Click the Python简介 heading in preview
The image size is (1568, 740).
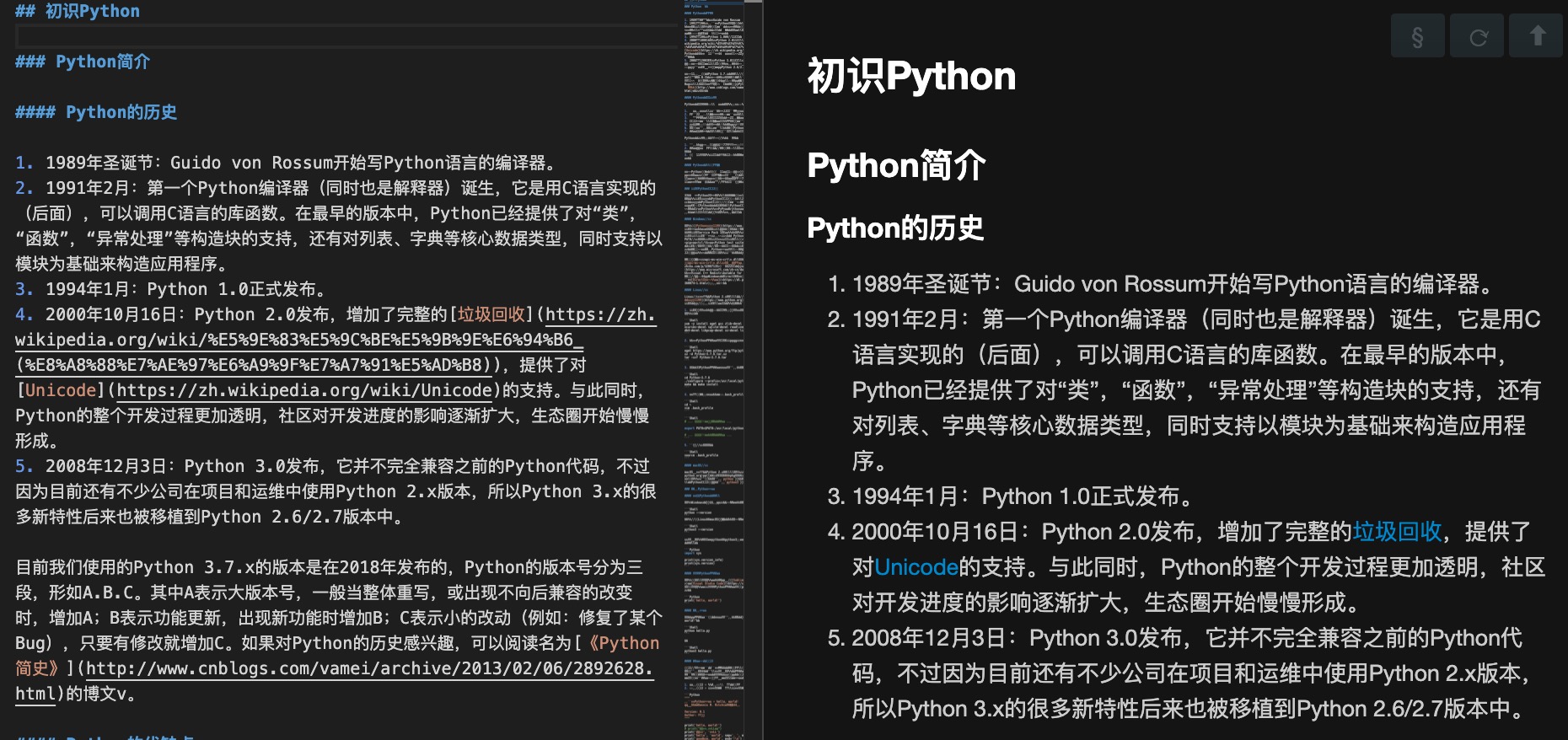point(895,165)
